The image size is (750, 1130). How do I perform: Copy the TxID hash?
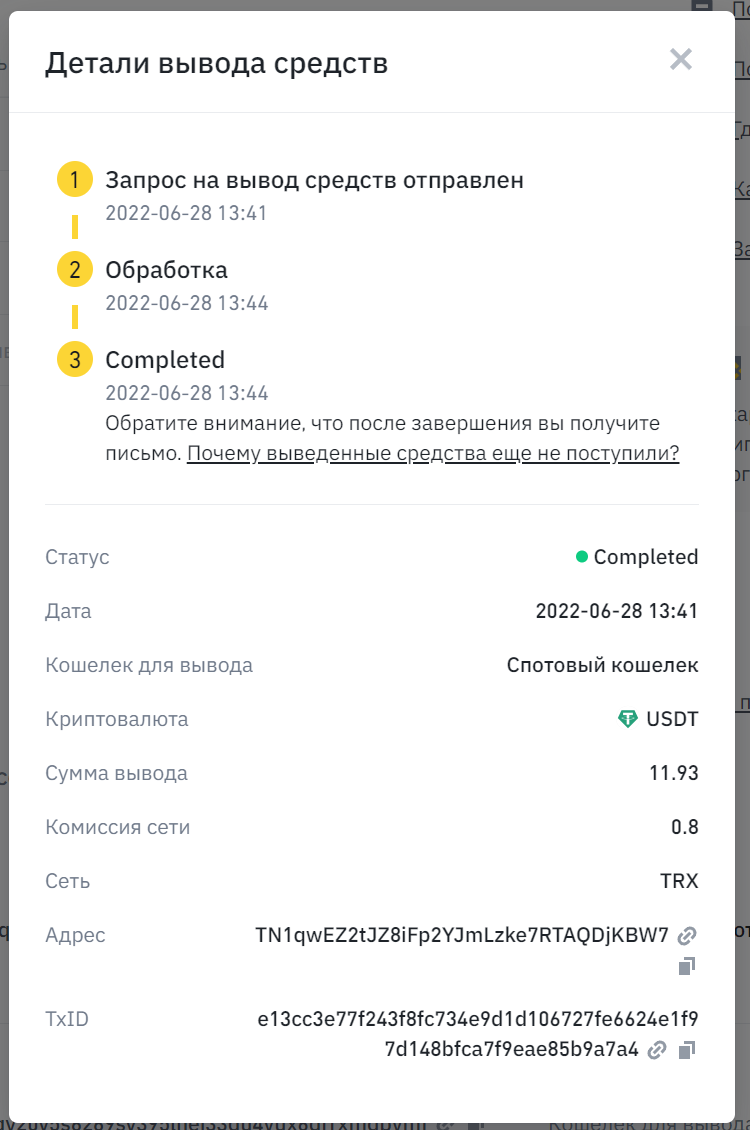click(x=687, y=1050)
